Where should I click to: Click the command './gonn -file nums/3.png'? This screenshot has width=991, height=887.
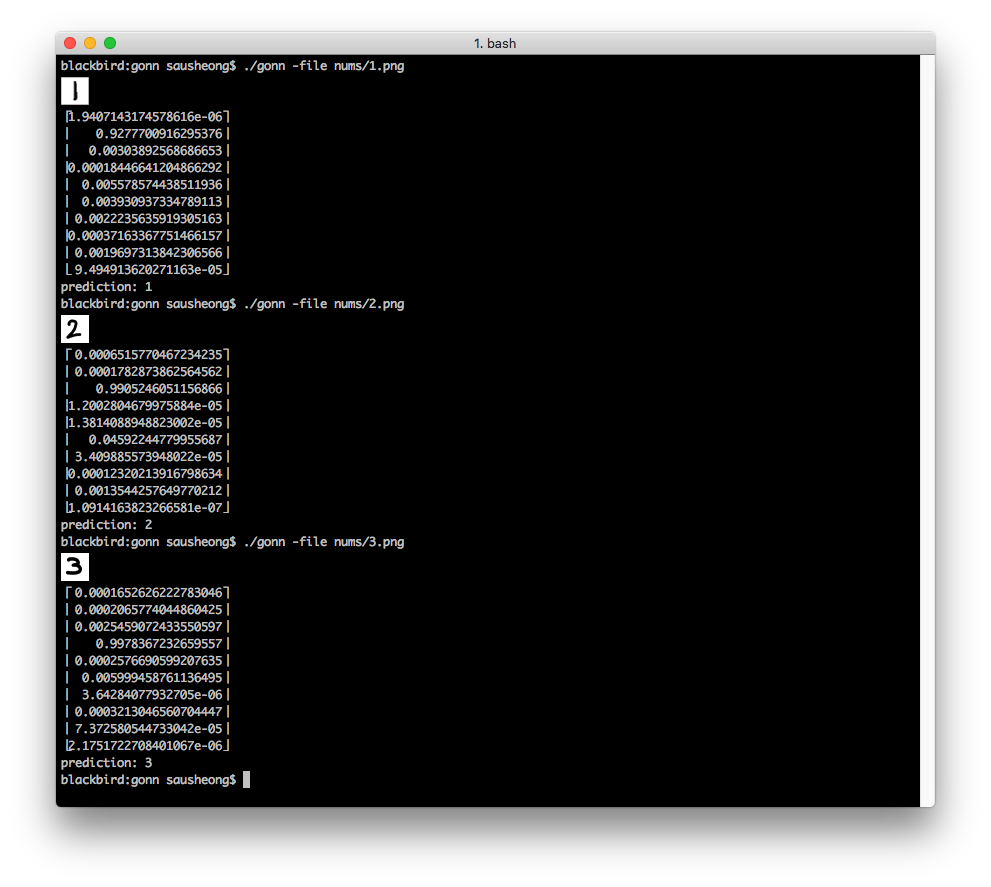[x=324, y=542]
